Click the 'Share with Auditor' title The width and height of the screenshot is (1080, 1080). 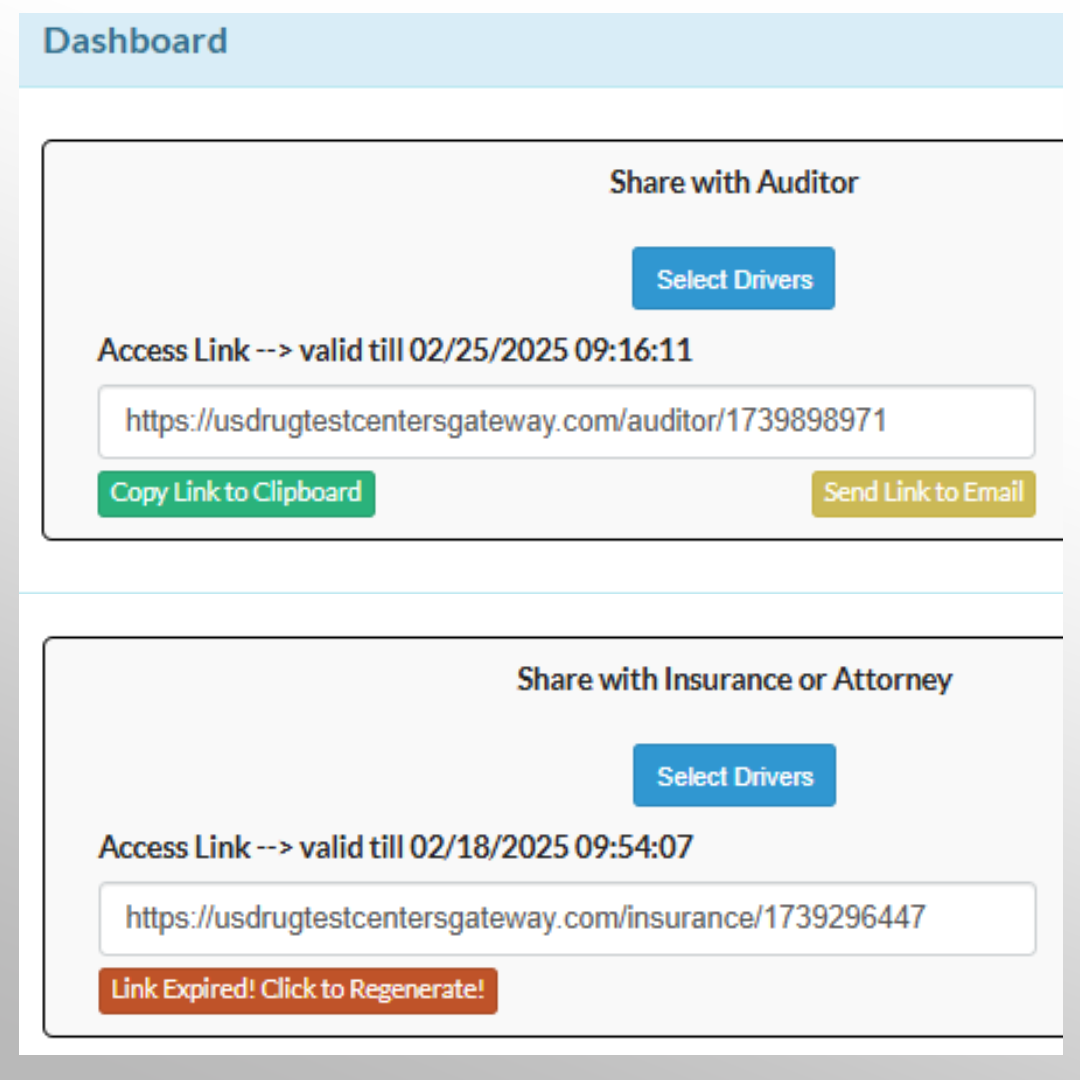tap(734, 182)
